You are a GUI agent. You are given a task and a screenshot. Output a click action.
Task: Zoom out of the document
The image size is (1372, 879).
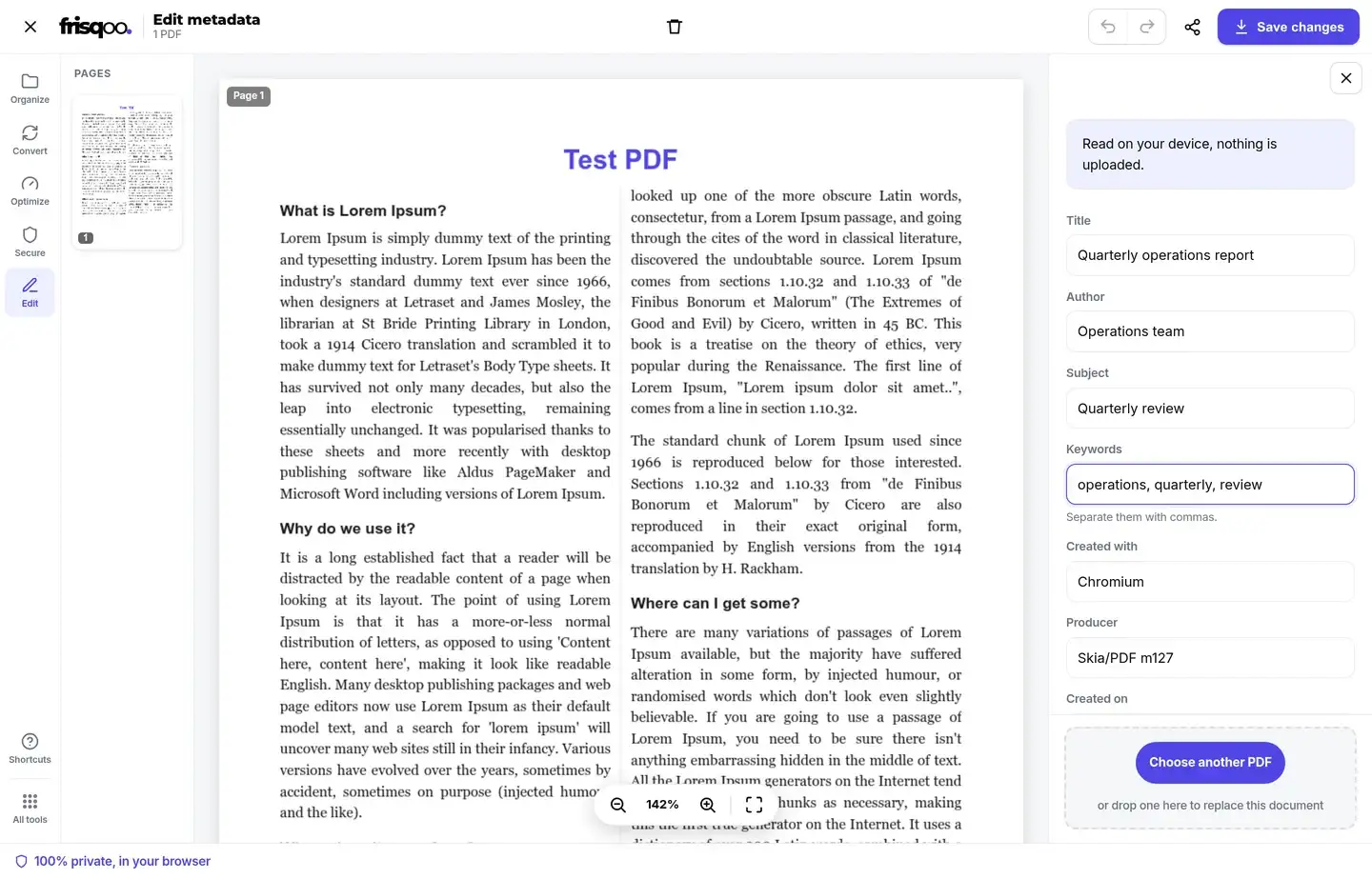[618, 805]
